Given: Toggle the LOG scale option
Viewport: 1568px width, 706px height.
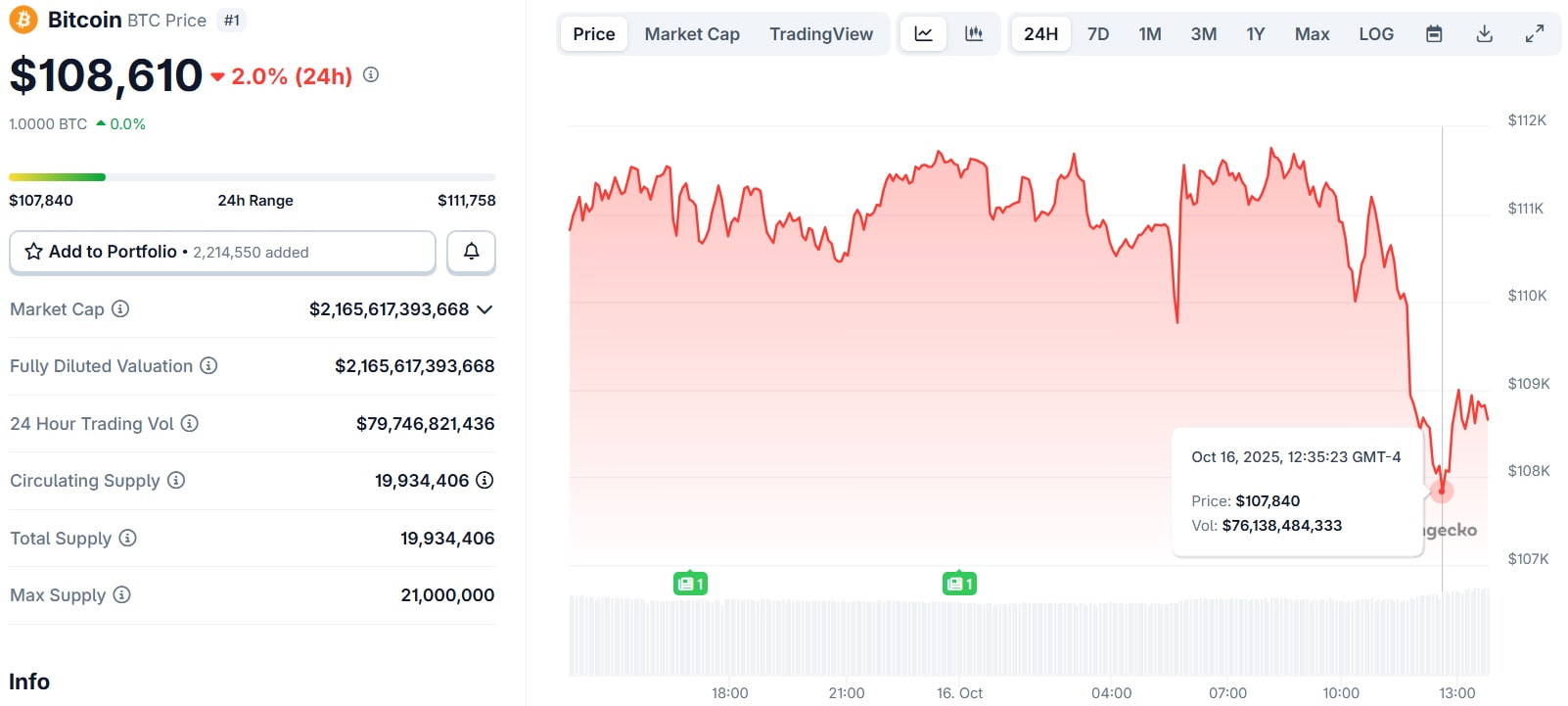Looking at the screenshot, I should point(1376,34).
